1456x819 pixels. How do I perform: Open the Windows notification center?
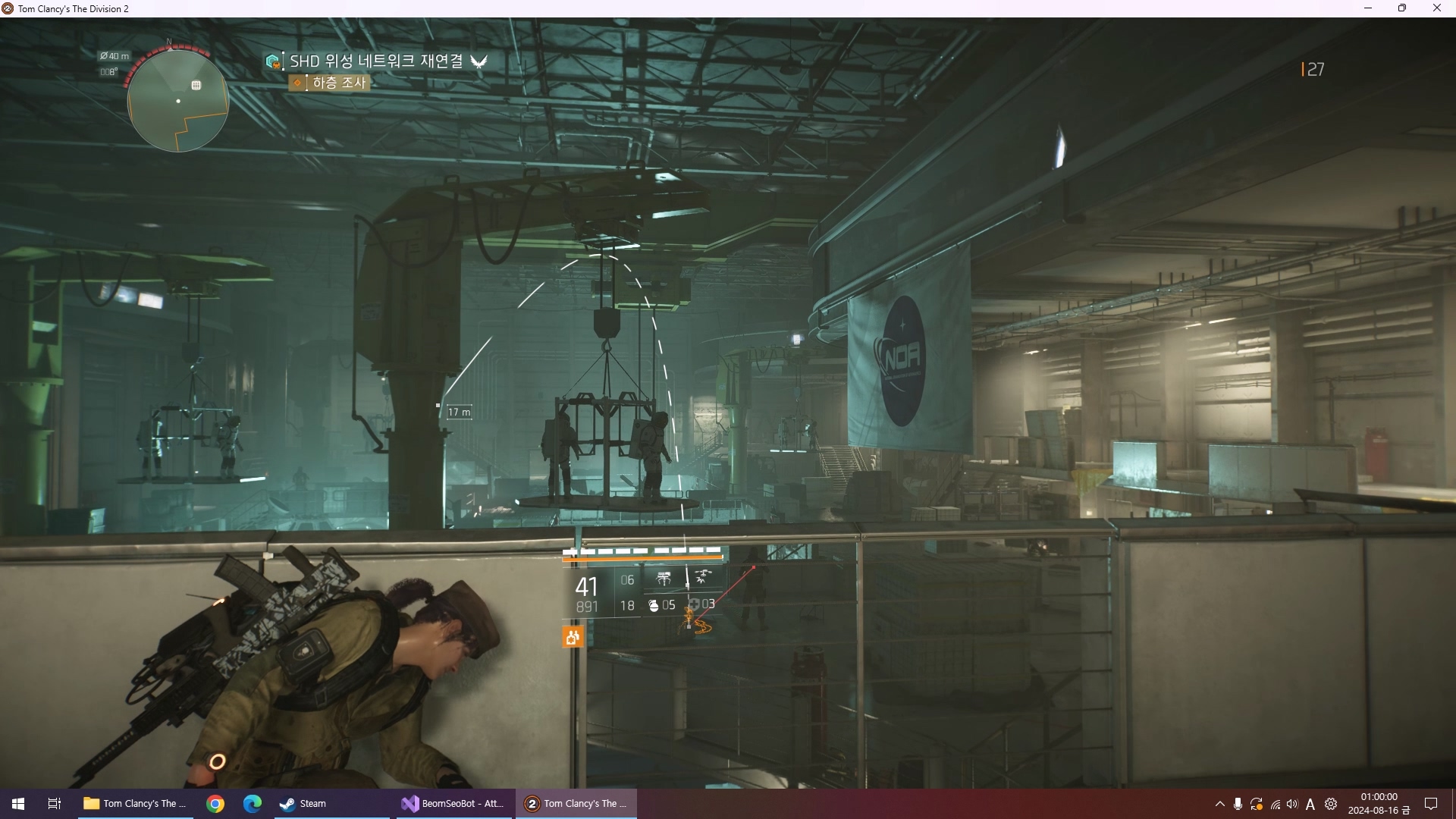pos(1431,804)
